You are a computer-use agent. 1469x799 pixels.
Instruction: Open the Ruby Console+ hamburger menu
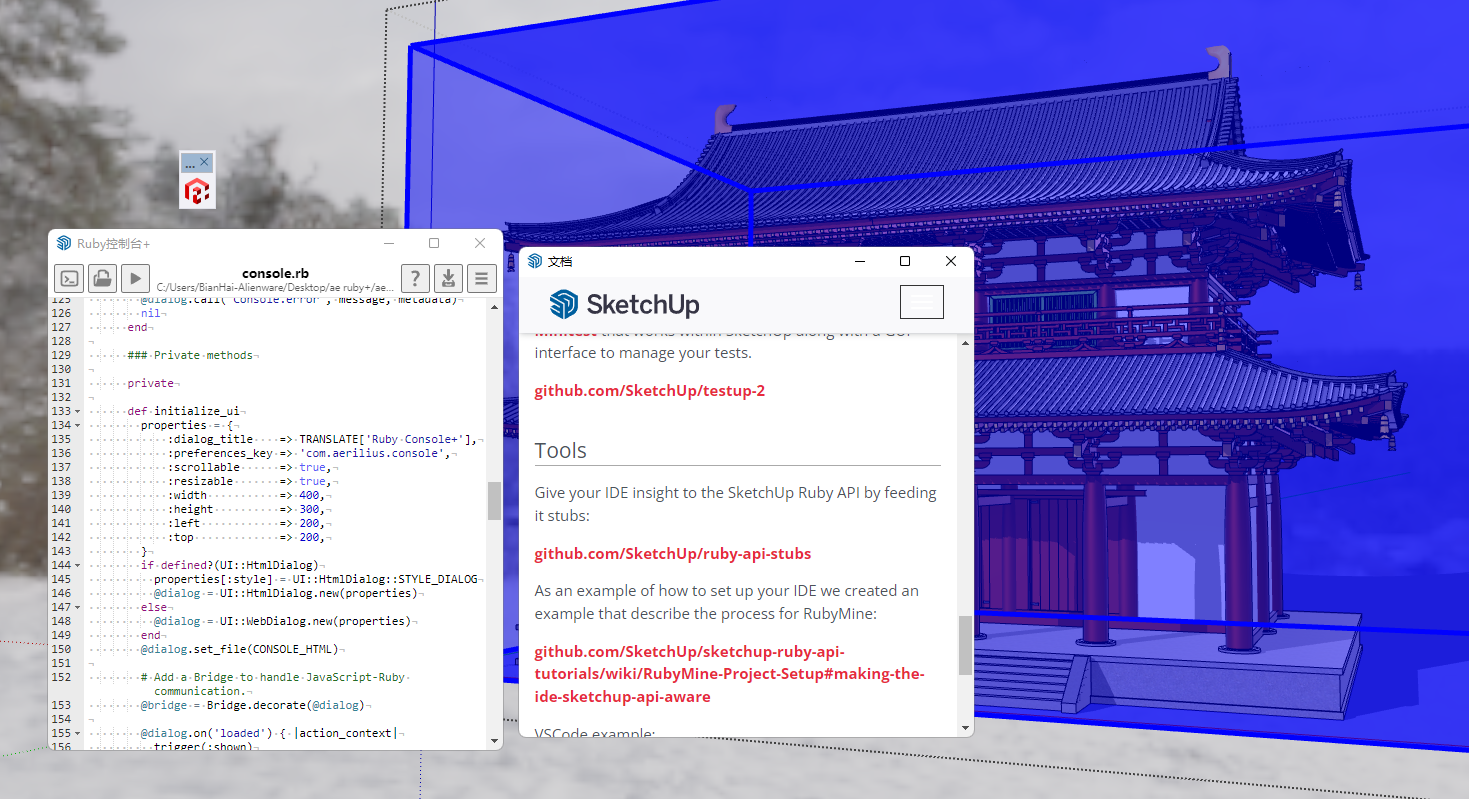[x=482, y=278]
